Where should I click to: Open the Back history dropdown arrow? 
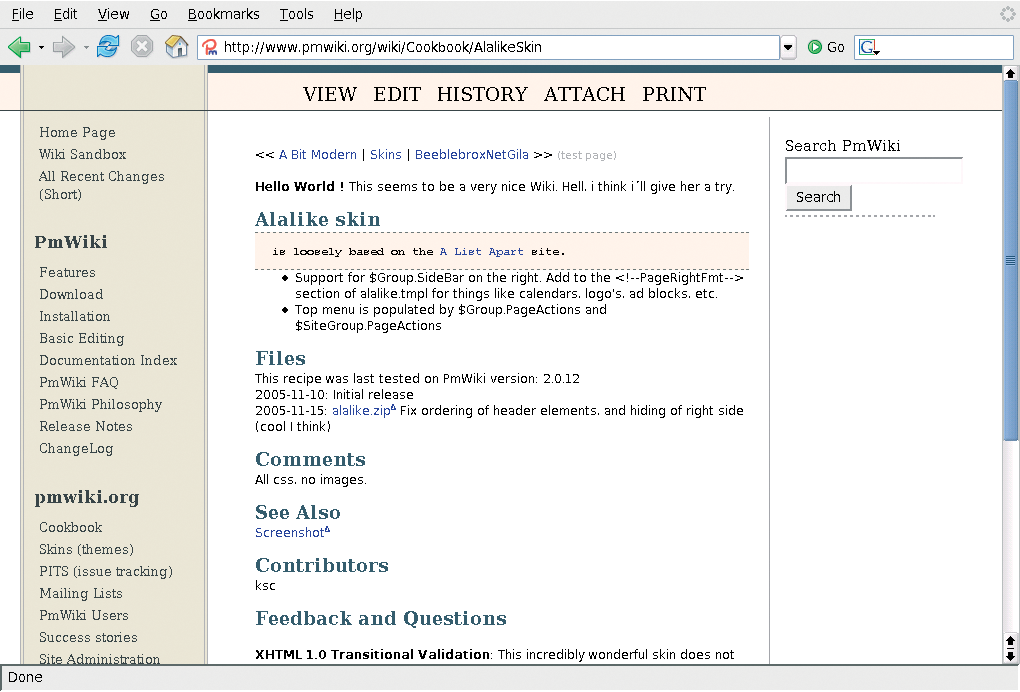coord(41,47)
